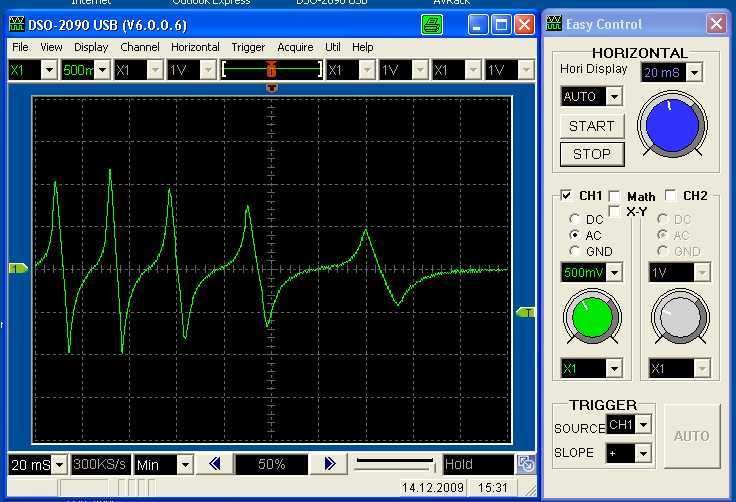Viewport: 736px width, 502px height.
Task: Enable the CH2 checkbox
Action: pos(670,196)
